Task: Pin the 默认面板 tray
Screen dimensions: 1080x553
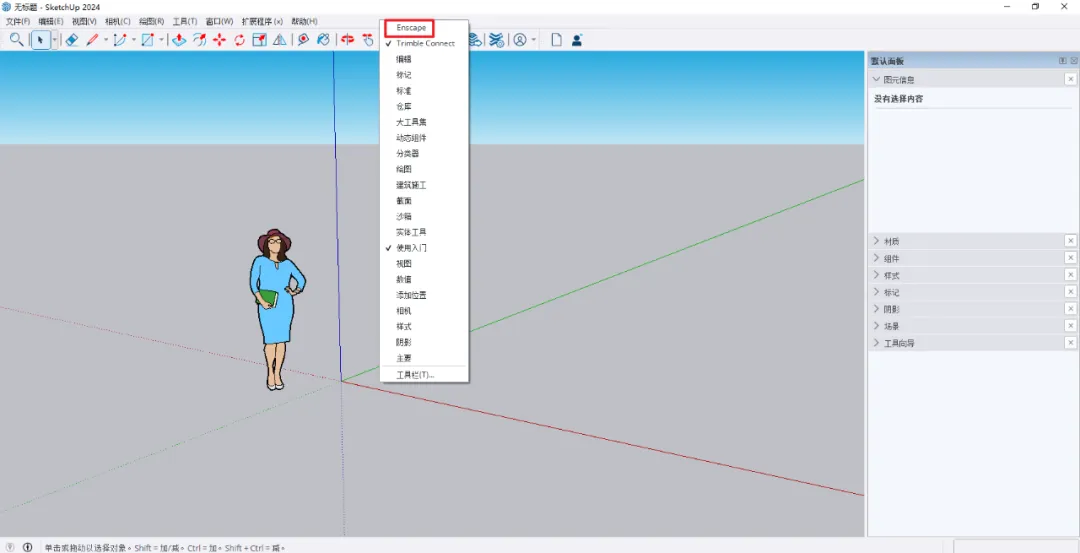Action: click(x=1062, y=61)
